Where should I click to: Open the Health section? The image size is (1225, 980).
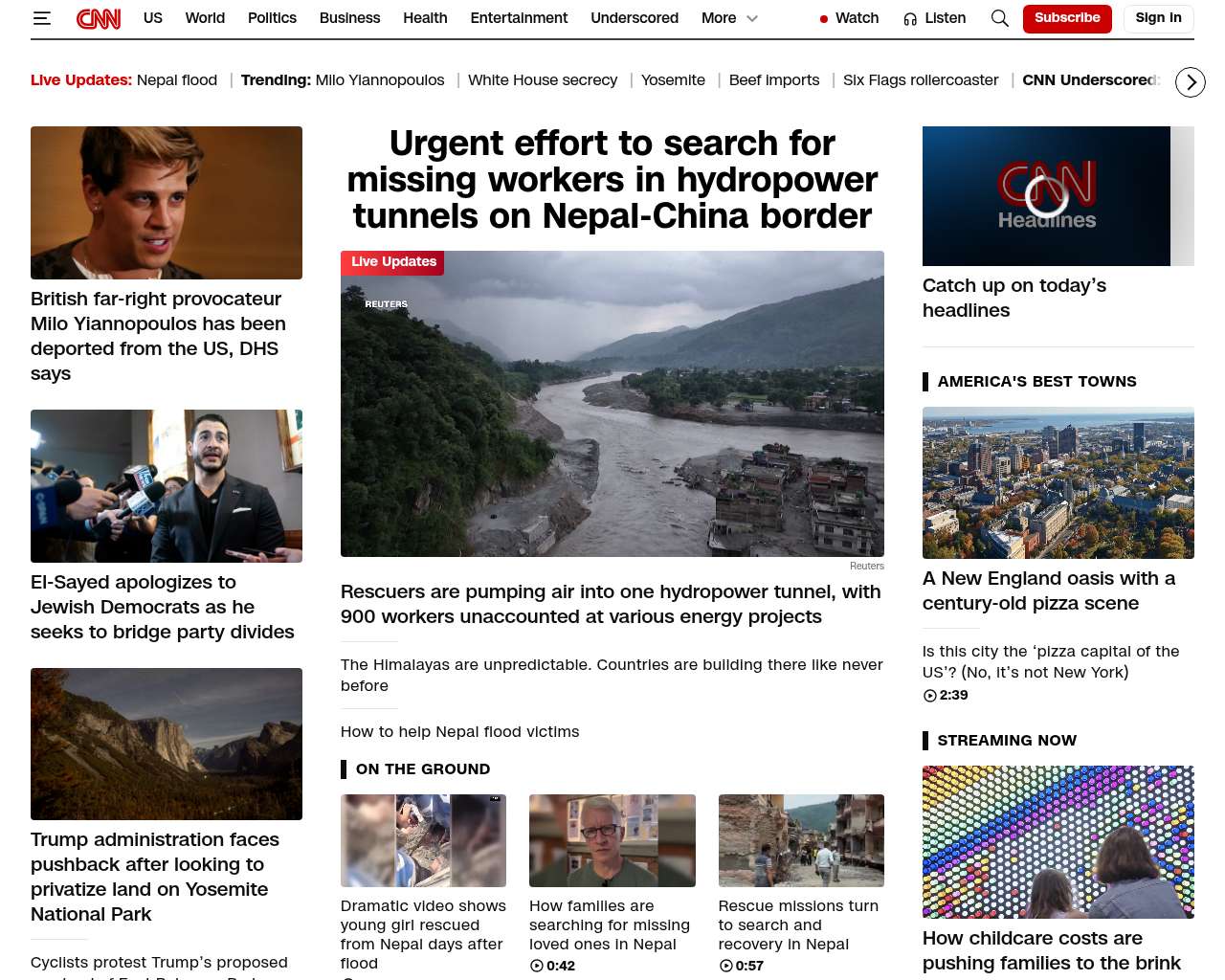(x=425, y=18)
